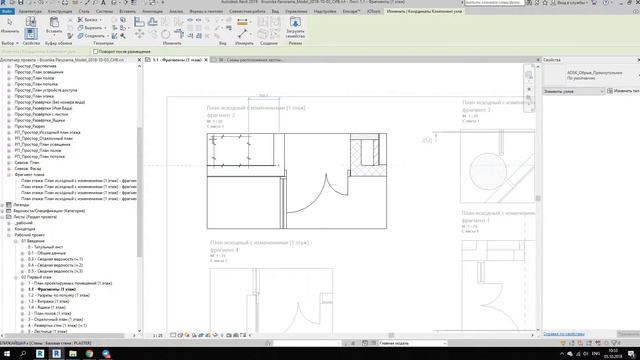Click the detail level icon in view bar
Image resolution: width=640 pixels, height=360 pixels.
click(173, 335)
